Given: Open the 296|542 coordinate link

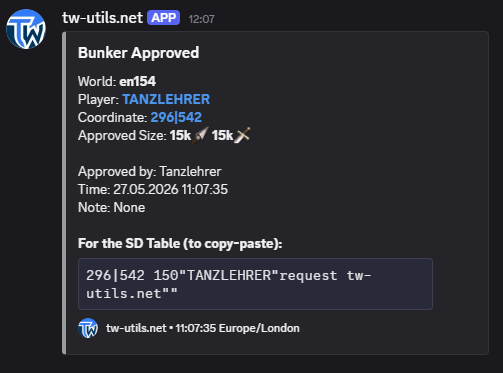Looking at the screenshot, I should click(x=176, y=117).
